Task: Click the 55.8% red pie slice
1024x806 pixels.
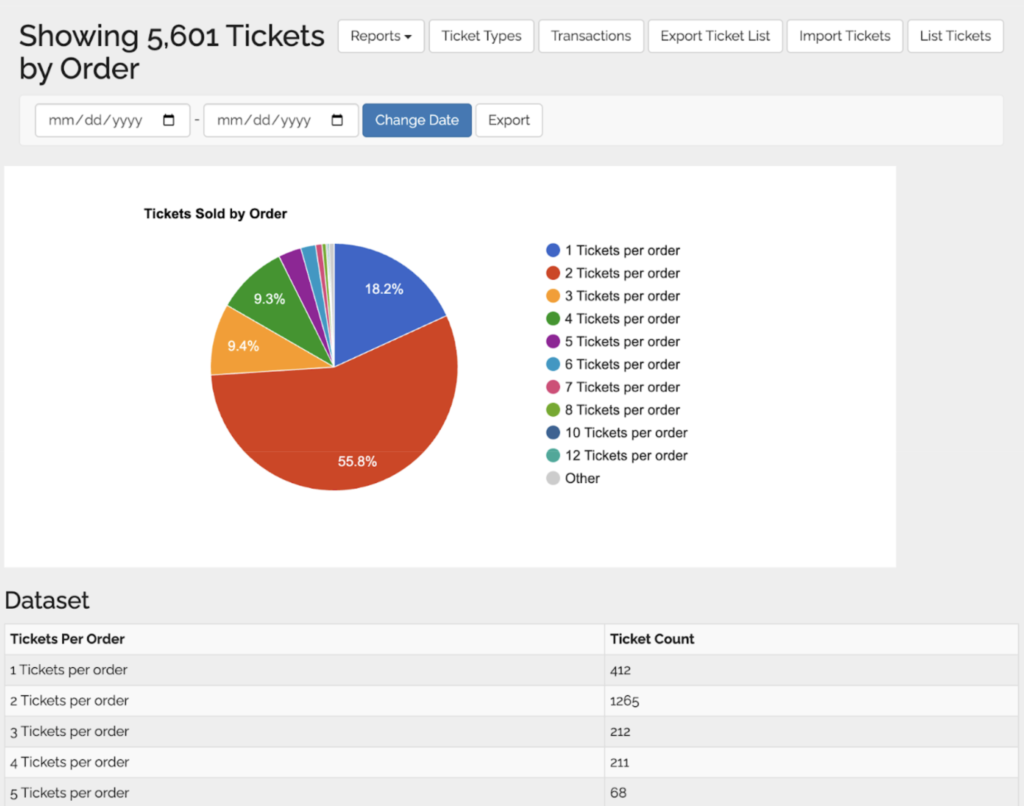Action: point(340,430)
